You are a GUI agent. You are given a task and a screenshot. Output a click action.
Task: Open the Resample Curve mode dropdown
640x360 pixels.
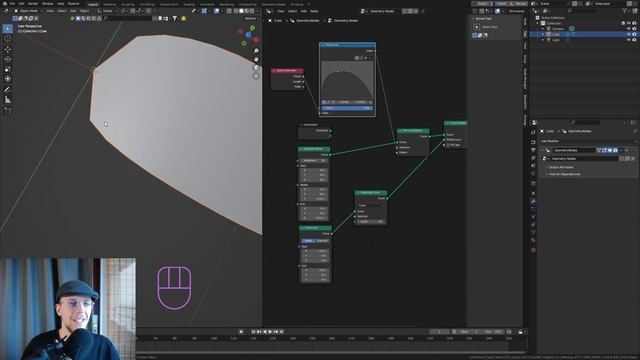tap(371, 205)
